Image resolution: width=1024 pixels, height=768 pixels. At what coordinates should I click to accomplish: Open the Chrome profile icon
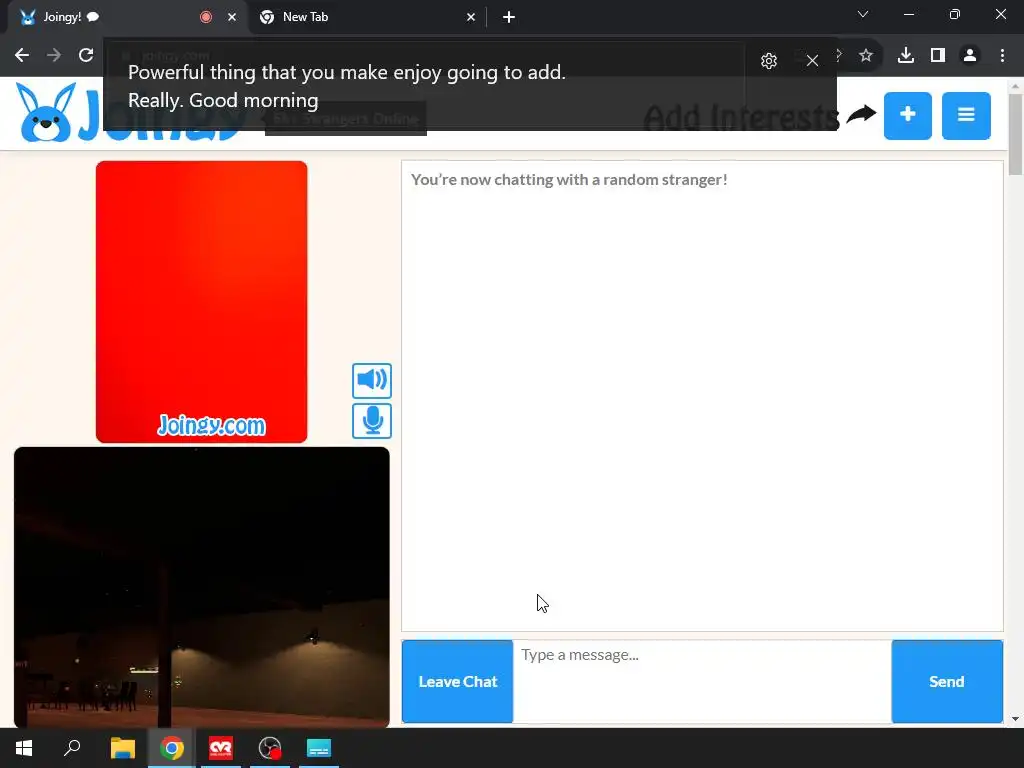pyautogui.click(x=970, y=56)
